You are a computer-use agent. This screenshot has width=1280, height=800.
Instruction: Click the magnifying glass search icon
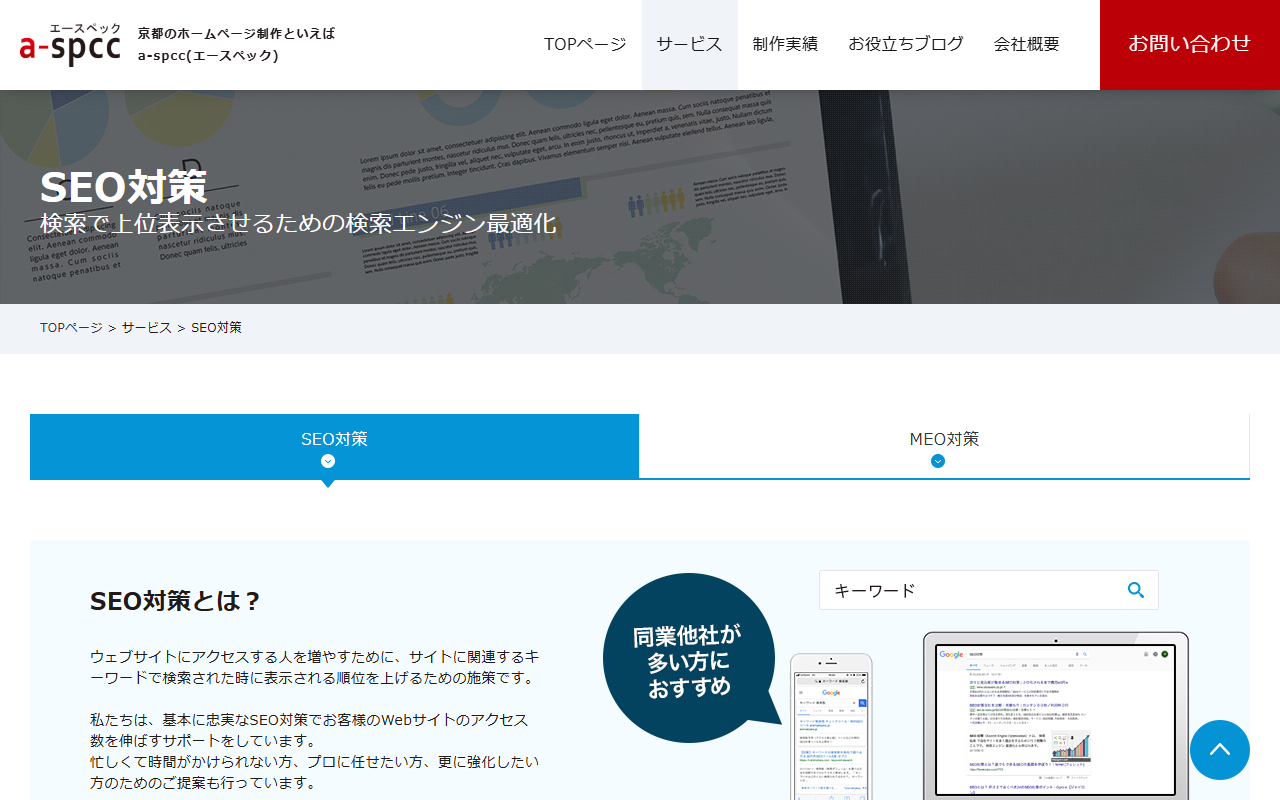(x=1135, y=590)
